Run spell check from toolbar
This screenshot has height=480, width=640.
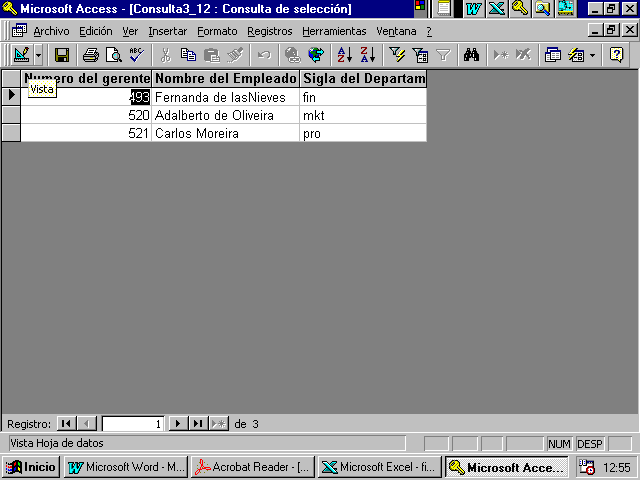pos(136,55)
